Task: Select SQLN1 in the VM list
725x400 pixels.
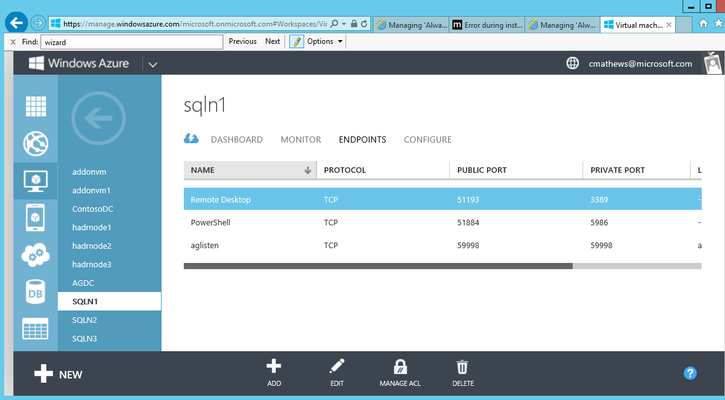Action: coord(109,302)
